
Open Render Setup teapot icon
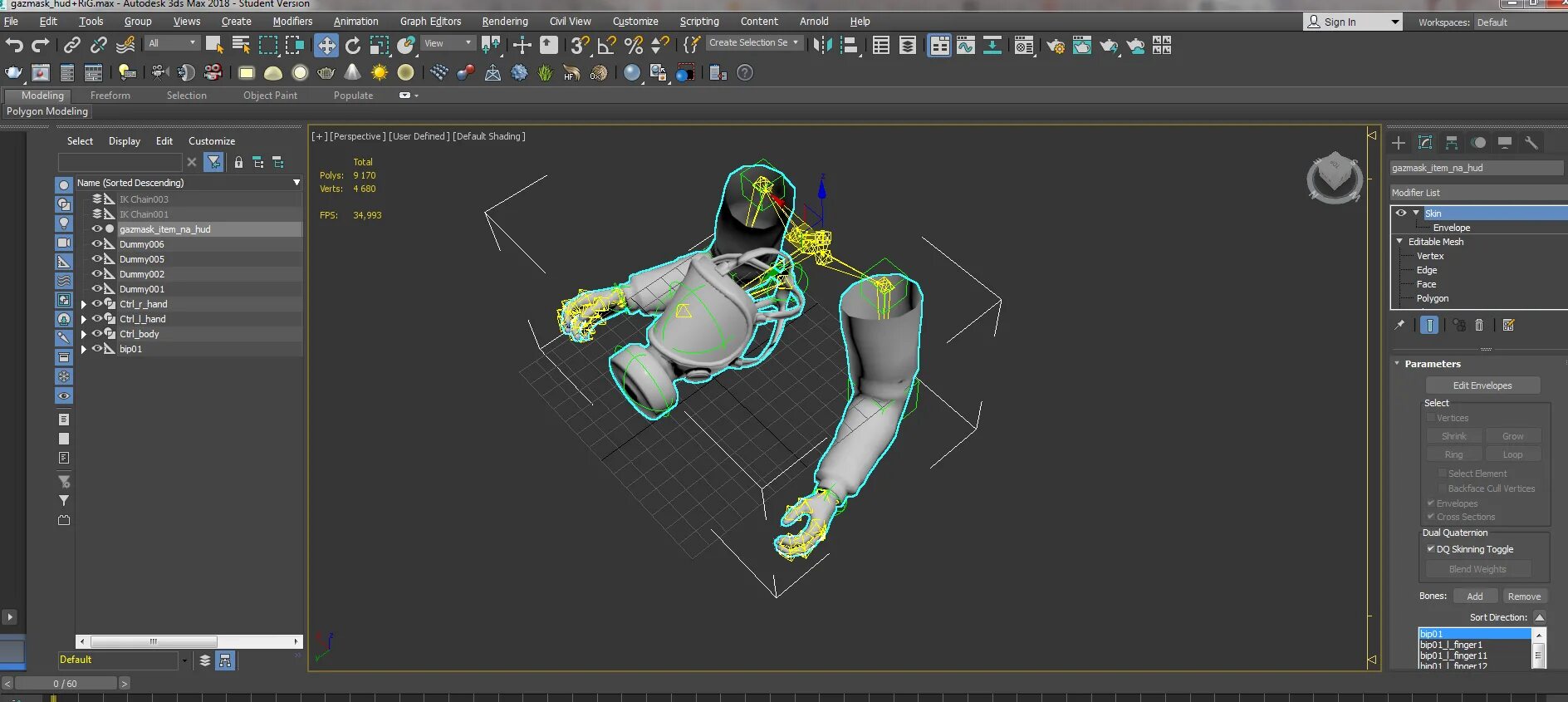[x=1056, y=46]
